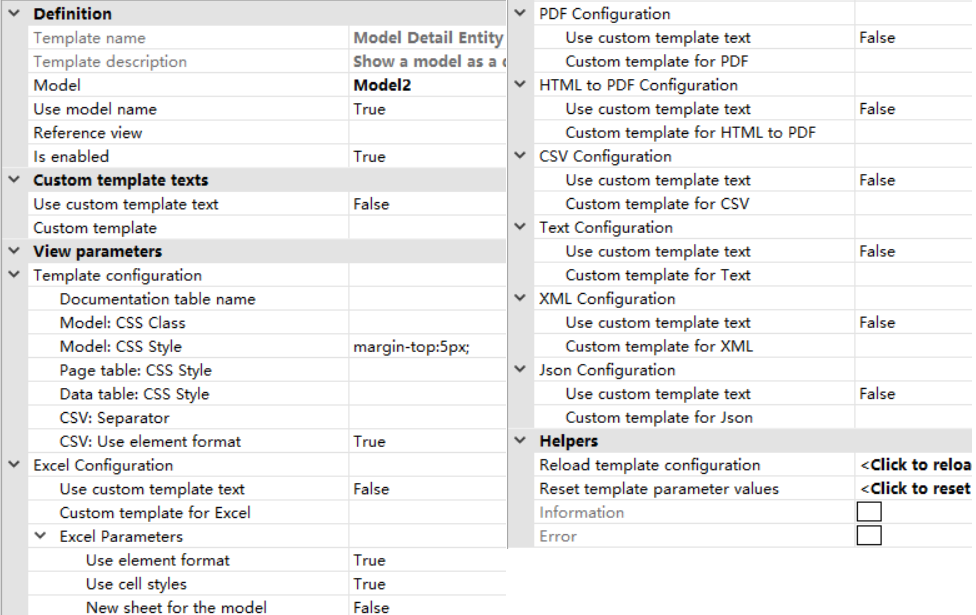
Task: Collapse the Helpers section
Action: (520, 441)
